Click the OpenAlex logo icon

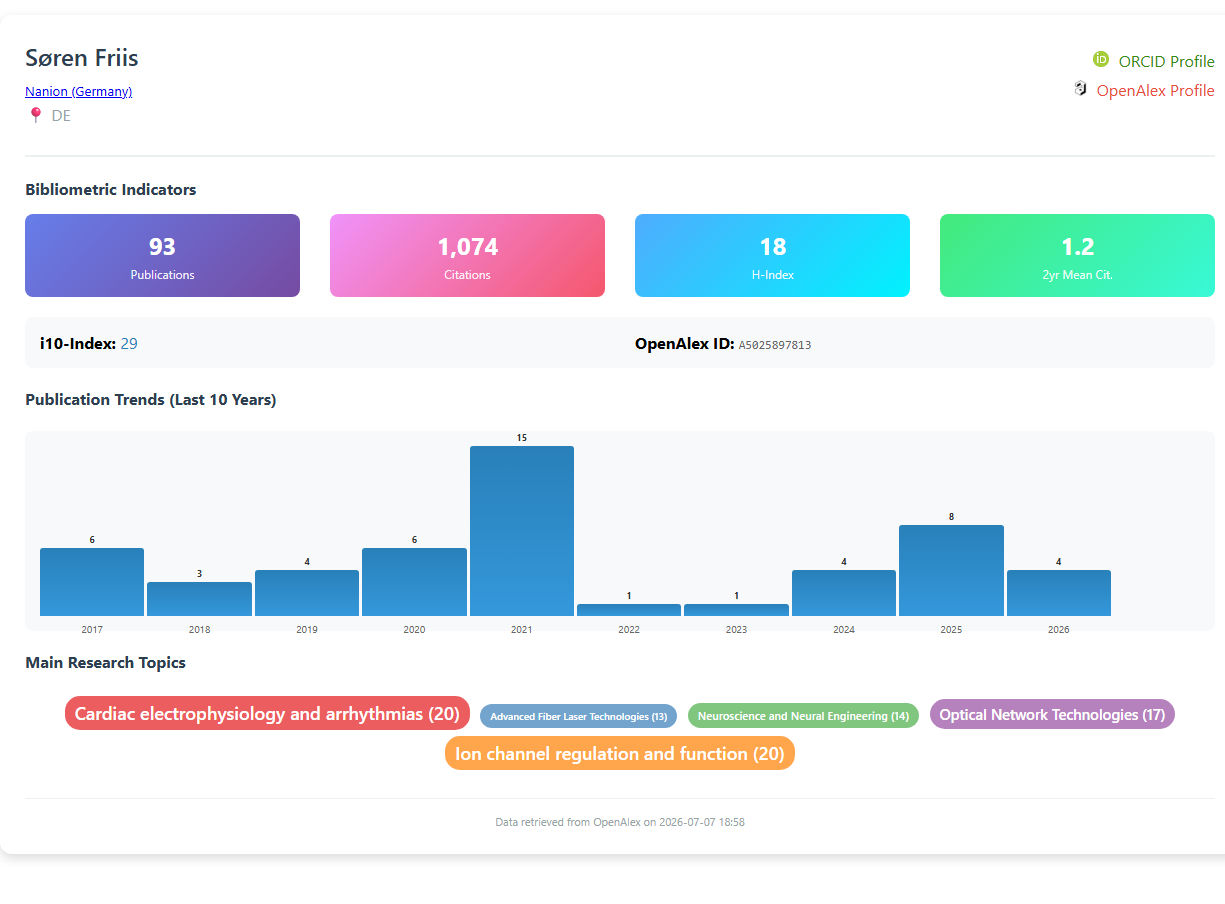[1080, 89]
